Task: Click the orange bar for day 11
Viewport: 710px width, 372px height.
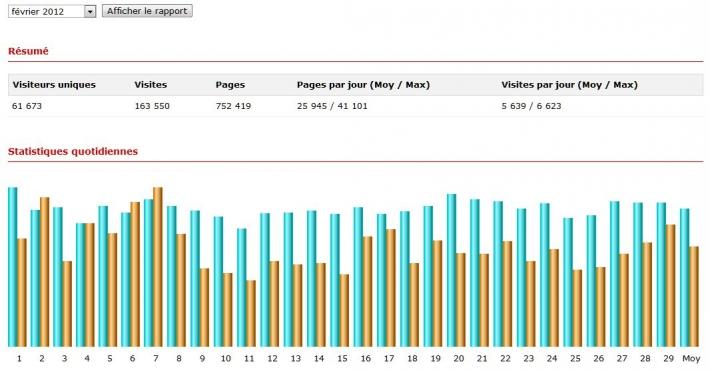Action: point(251,314)
